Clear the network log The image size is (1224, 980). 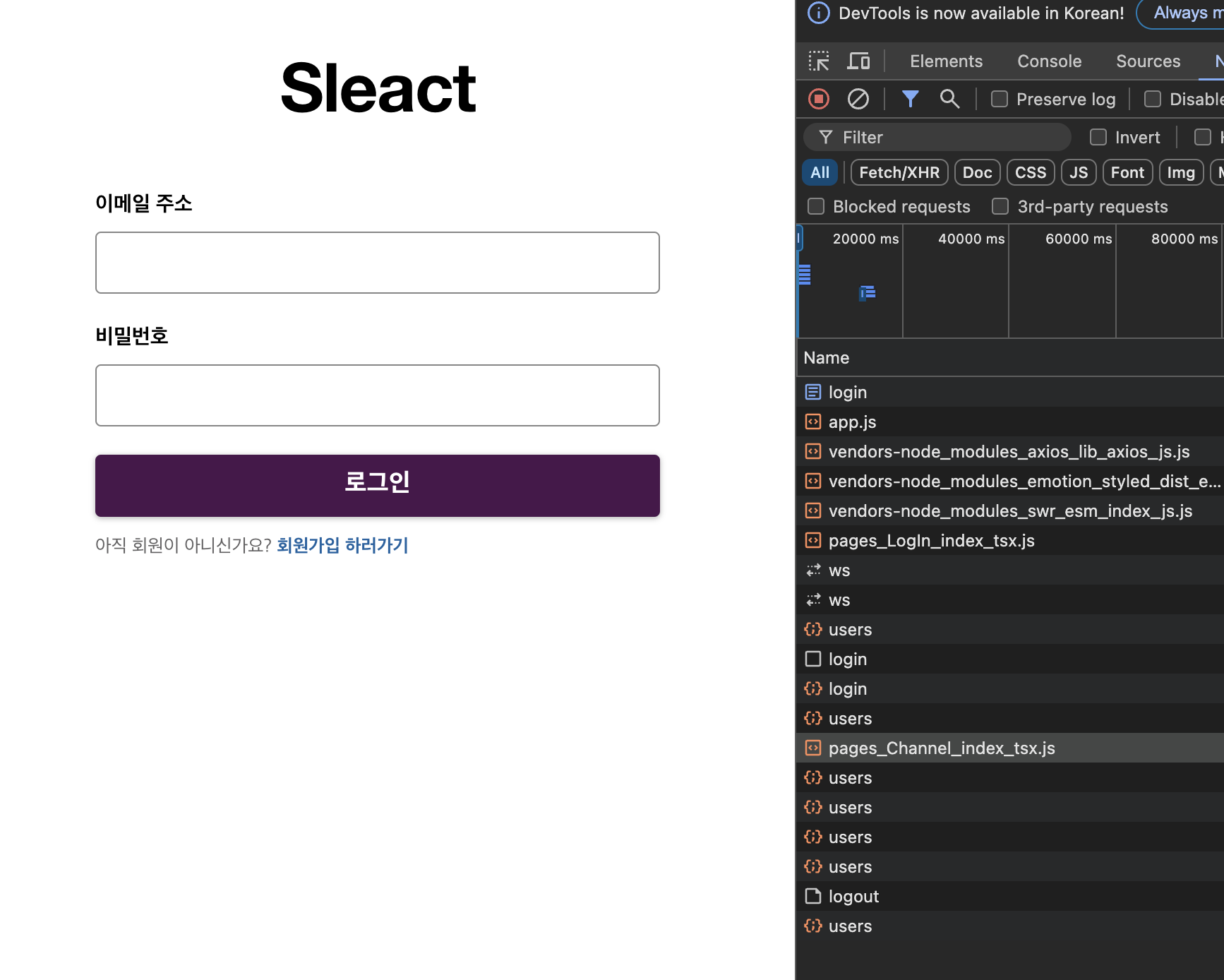coord(858,99)
